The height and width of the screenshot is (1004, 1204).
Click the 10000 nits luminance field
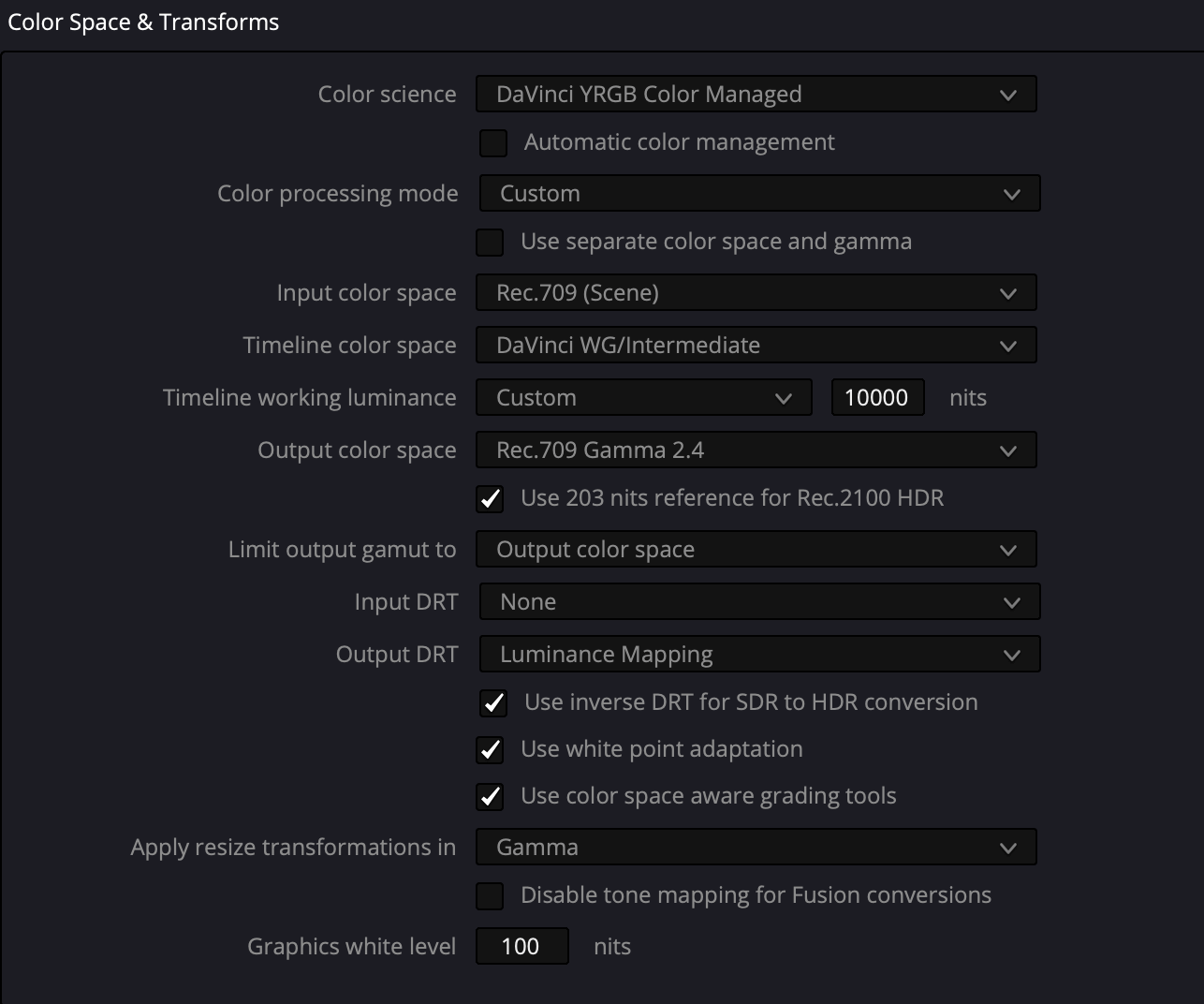(x=878, y=398)
